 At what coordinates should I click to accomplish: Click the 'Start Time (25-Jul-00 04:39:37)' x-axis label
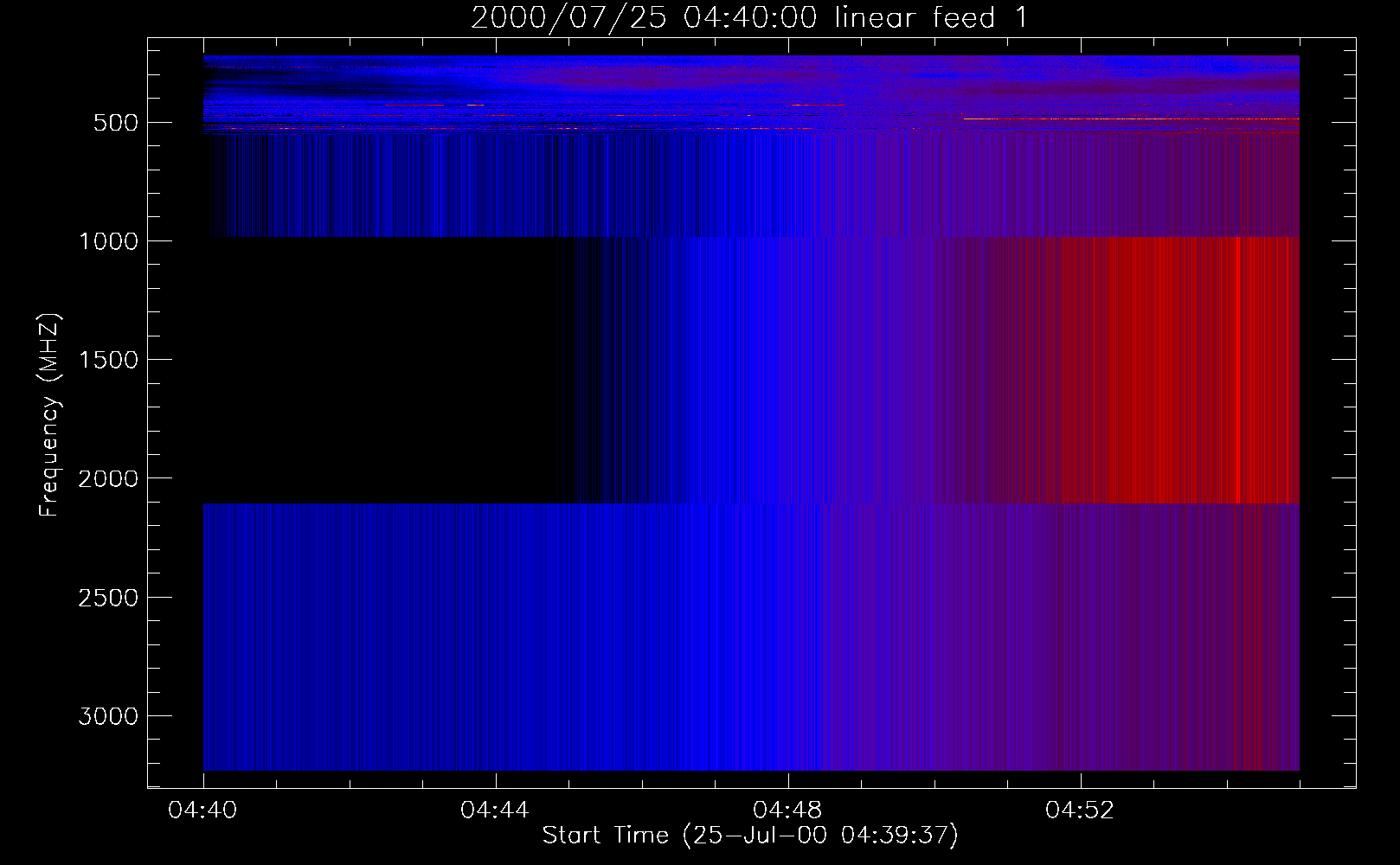pos(750,836)
